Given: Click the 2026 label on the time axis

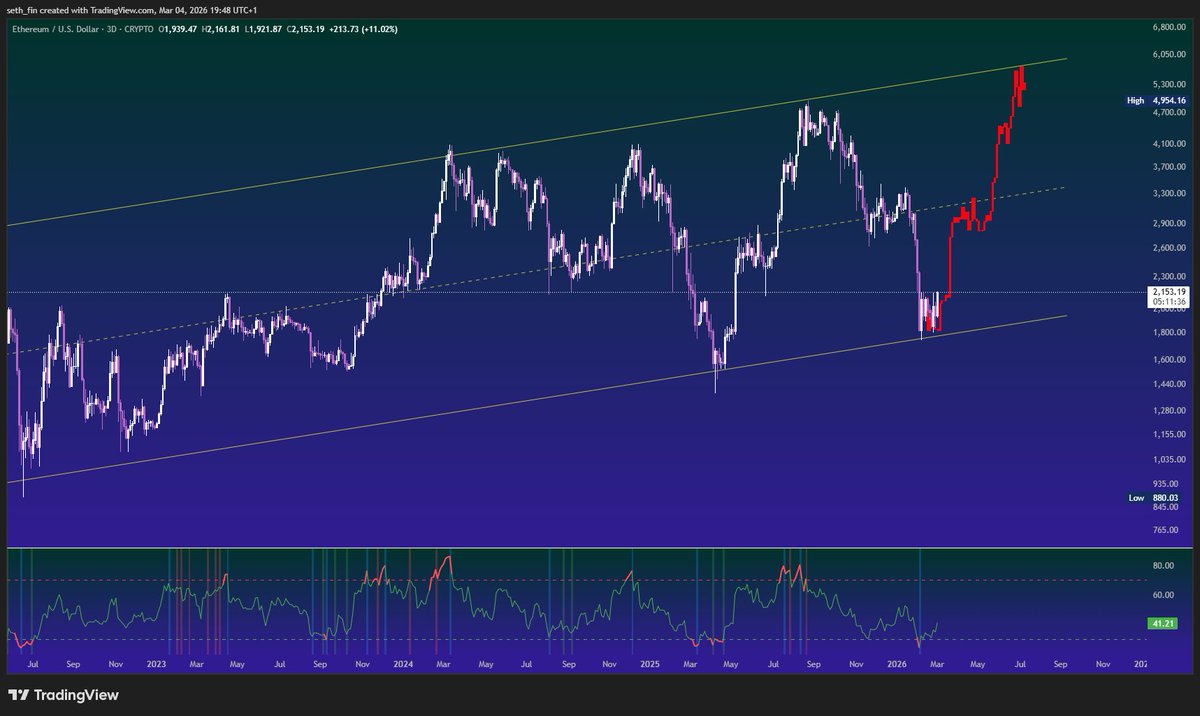Looking at the screenshot, I should pos(897,663).
